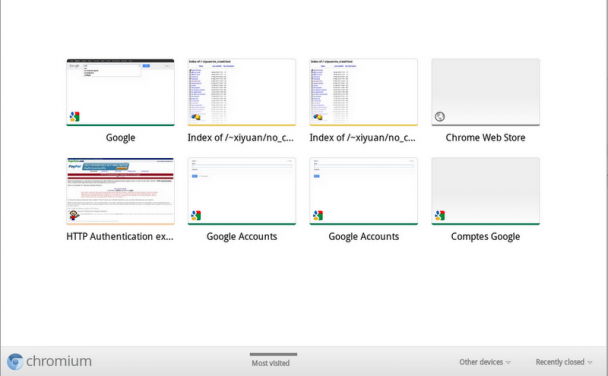The height and width of the screenshot is (376, 608).
Task: Open Index of thumbnail next to Chrome Web Store
Action: click(364, 92)
